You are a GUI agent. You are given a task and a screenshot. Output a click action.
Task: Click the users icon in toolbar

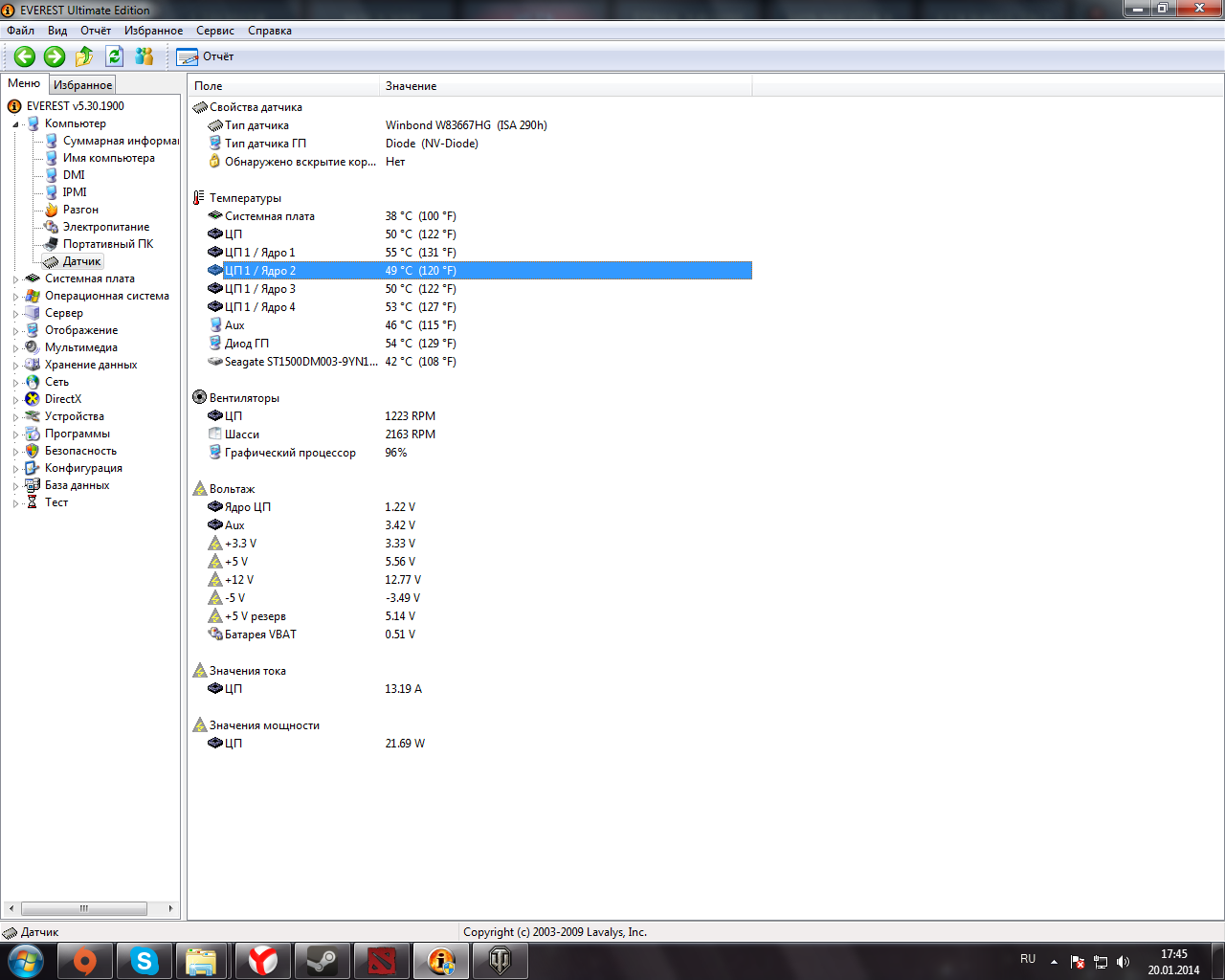(145, 56)
